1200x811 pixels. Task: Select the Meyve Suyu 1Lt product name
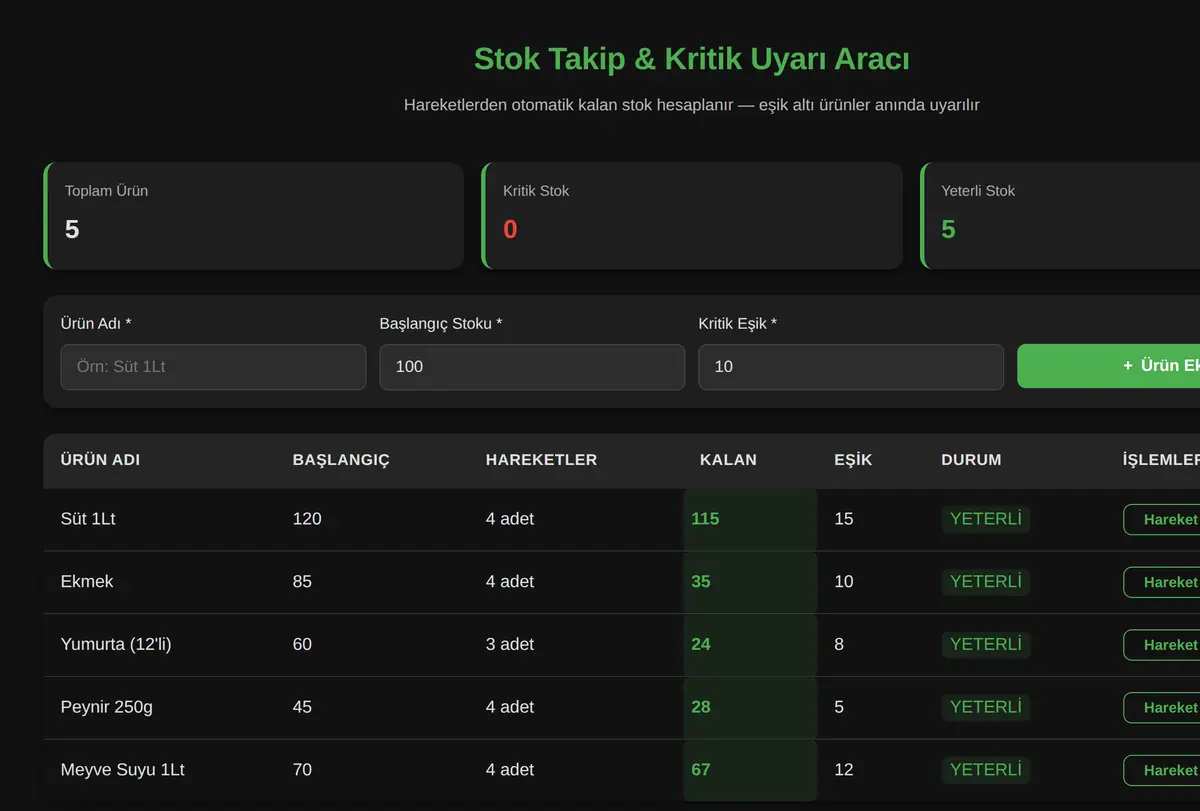(x=123, y=770)
